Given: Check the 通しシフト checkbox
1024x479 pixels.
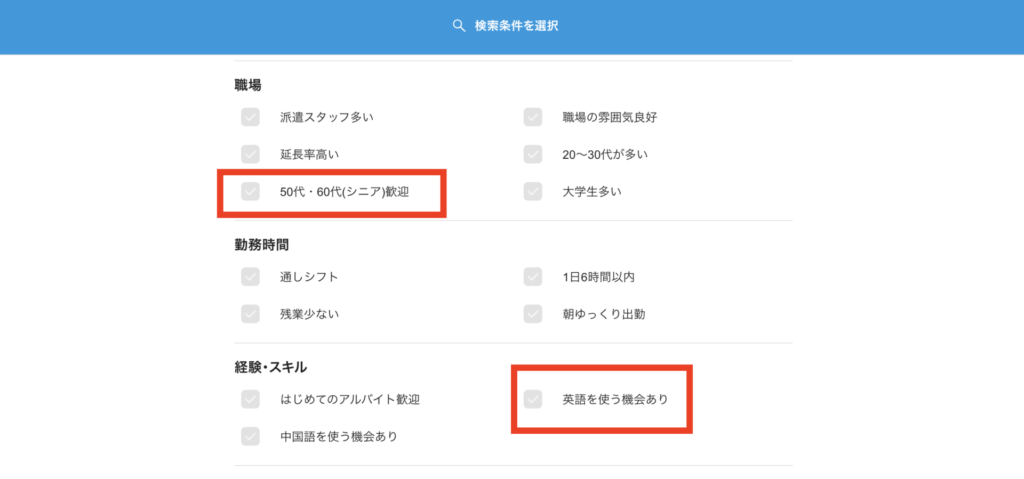Looking at the screenshot, I should [x=250, y=276].
